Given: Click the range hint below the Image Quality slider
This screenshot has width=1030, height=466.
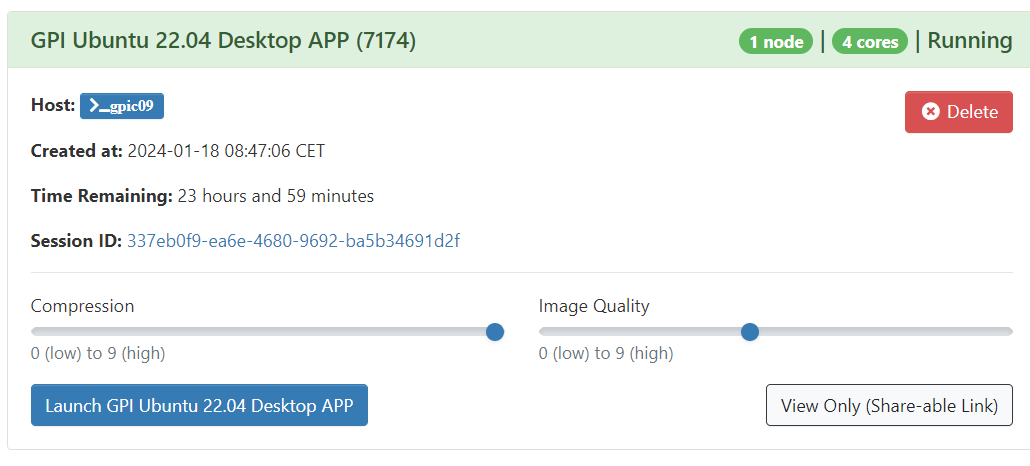Looking at the screenshot, I should pos(606,353).
